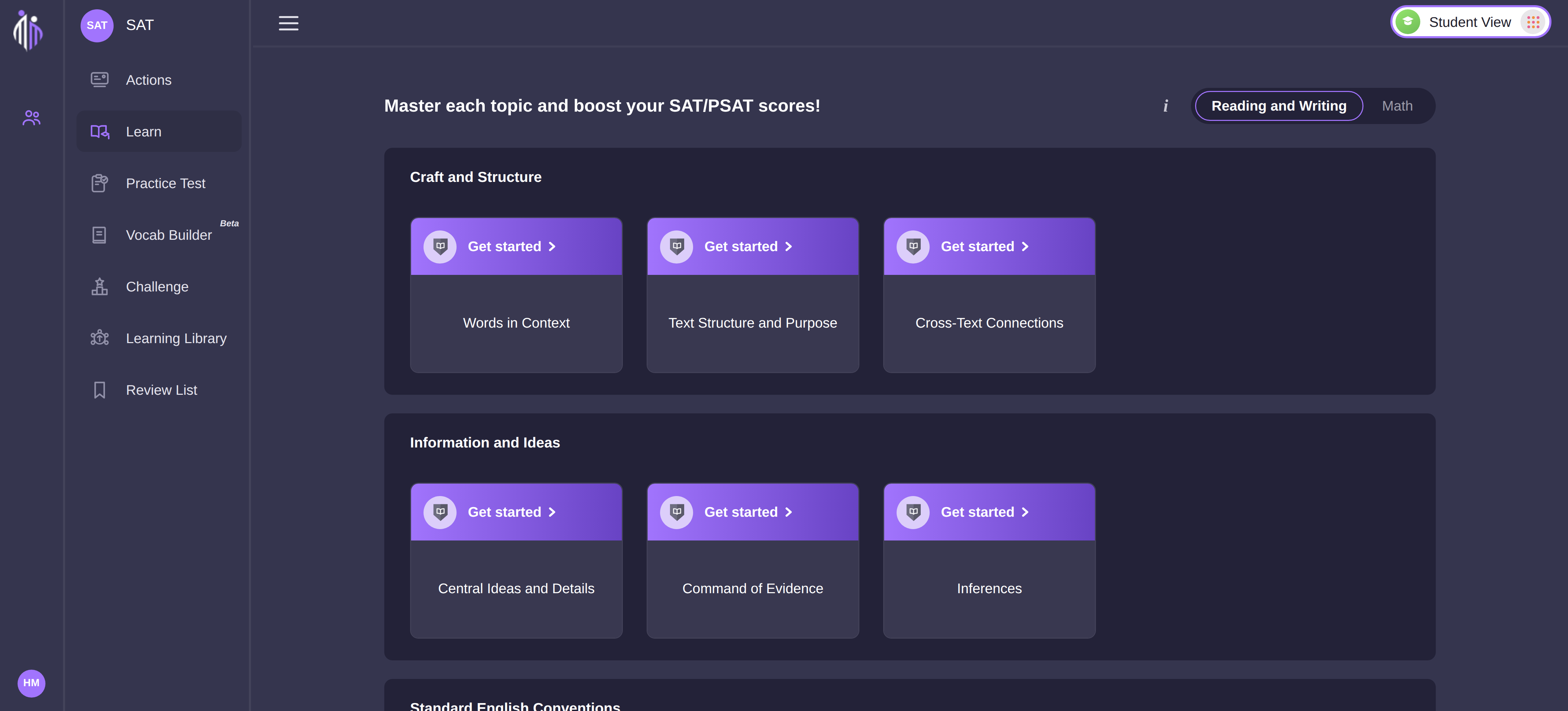
Task: Click the purple SAT badge icon
Action: (x=97, y=25)
